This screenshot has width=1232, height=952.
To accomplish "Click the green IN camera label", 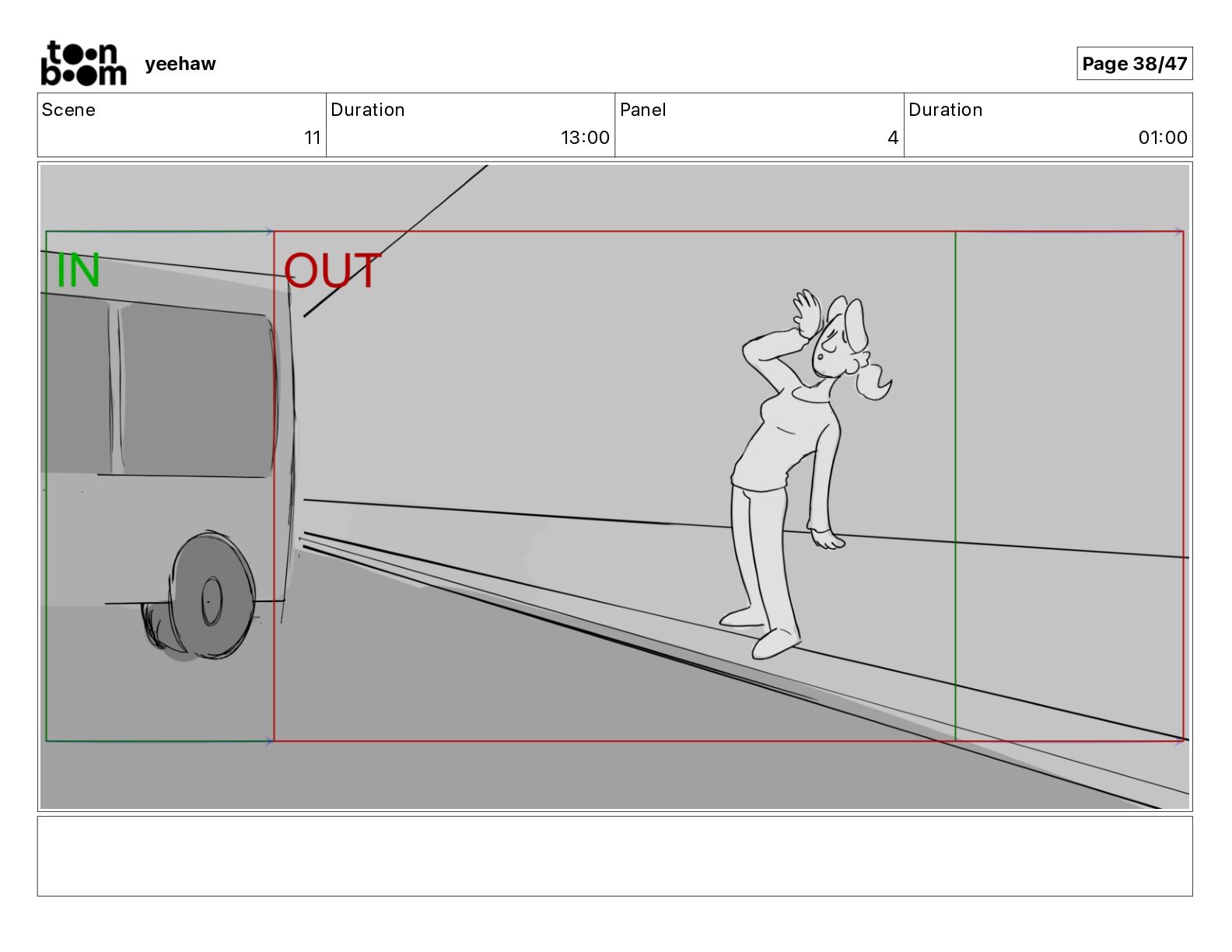I will click(79, 271).
